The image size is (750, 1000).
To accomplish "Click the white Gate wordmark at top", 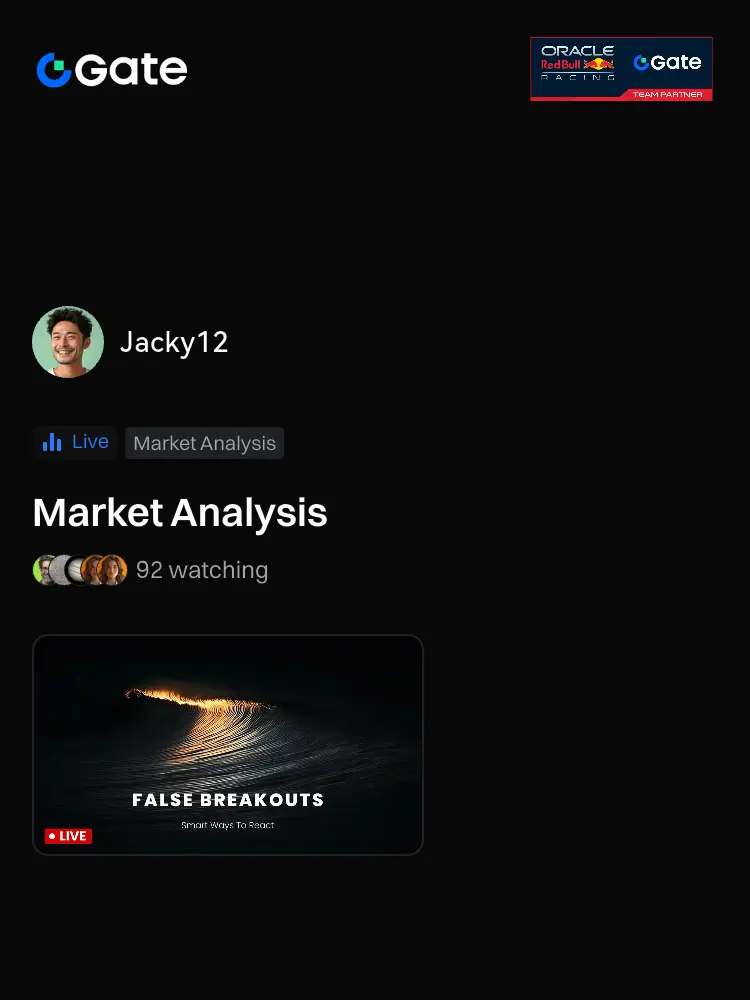I will coord(131,70).
